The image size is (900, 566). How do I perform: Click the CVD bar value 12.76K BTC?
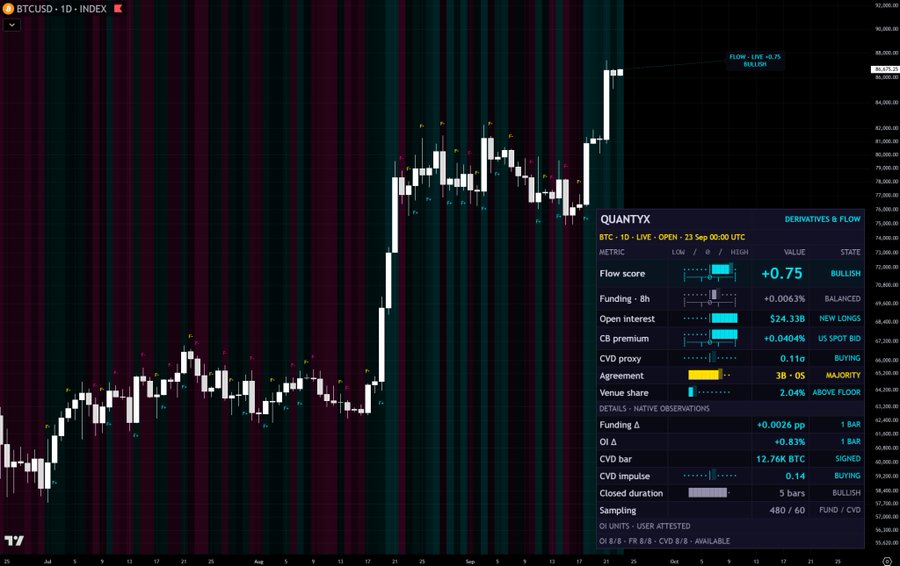click(780, 459)
